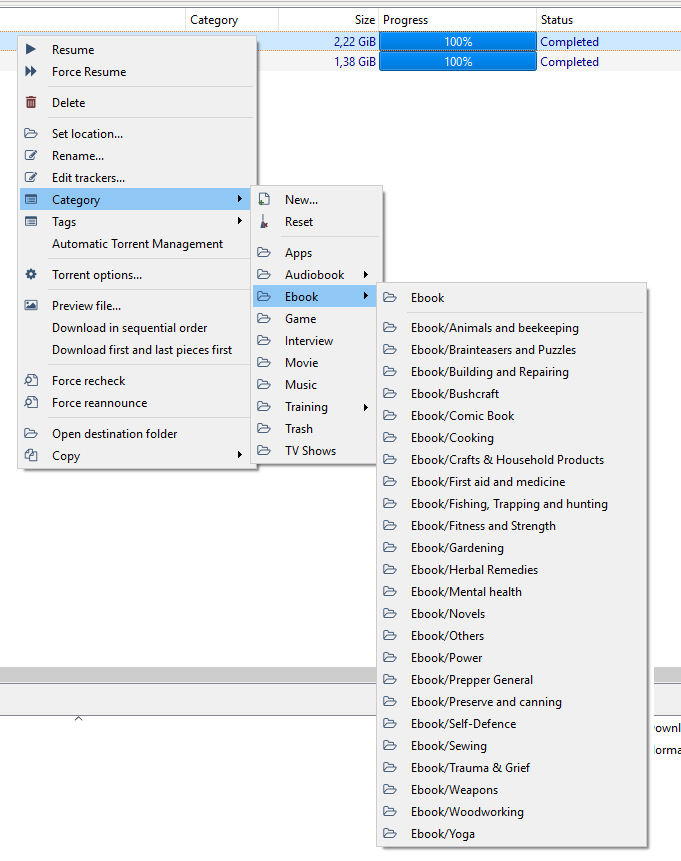Choose Ebook/First aid and medicine
The height and width of the screenshot is (861, 681).
[512, 482]
